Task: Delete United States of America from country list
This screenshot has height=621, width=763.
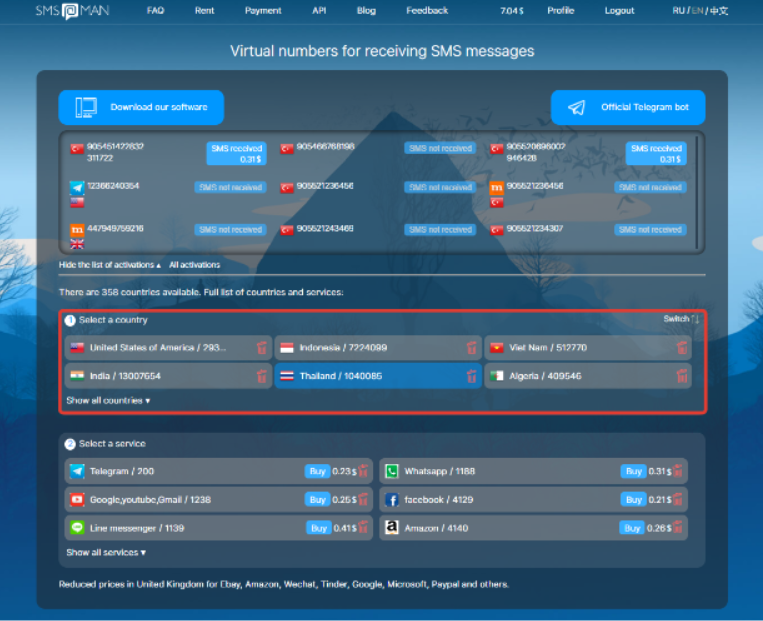Action: (x=262, y=347)
